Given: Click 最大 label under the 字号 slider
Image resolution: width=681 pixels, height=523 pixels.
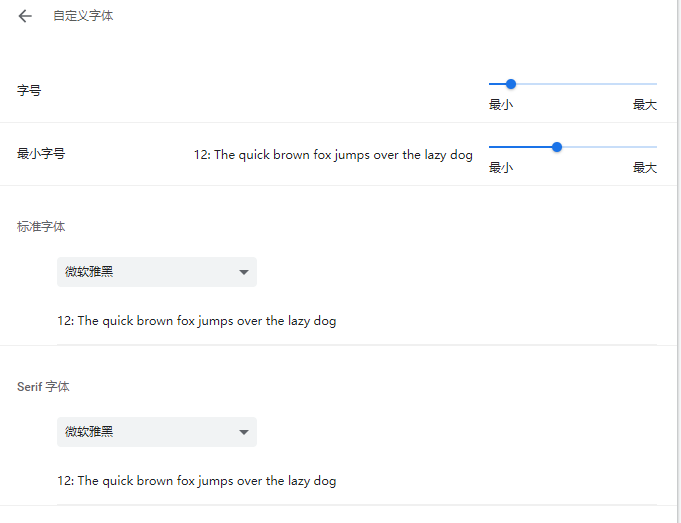Looking at the screenshot, I should pyautogui.click(x=645, y=105).
